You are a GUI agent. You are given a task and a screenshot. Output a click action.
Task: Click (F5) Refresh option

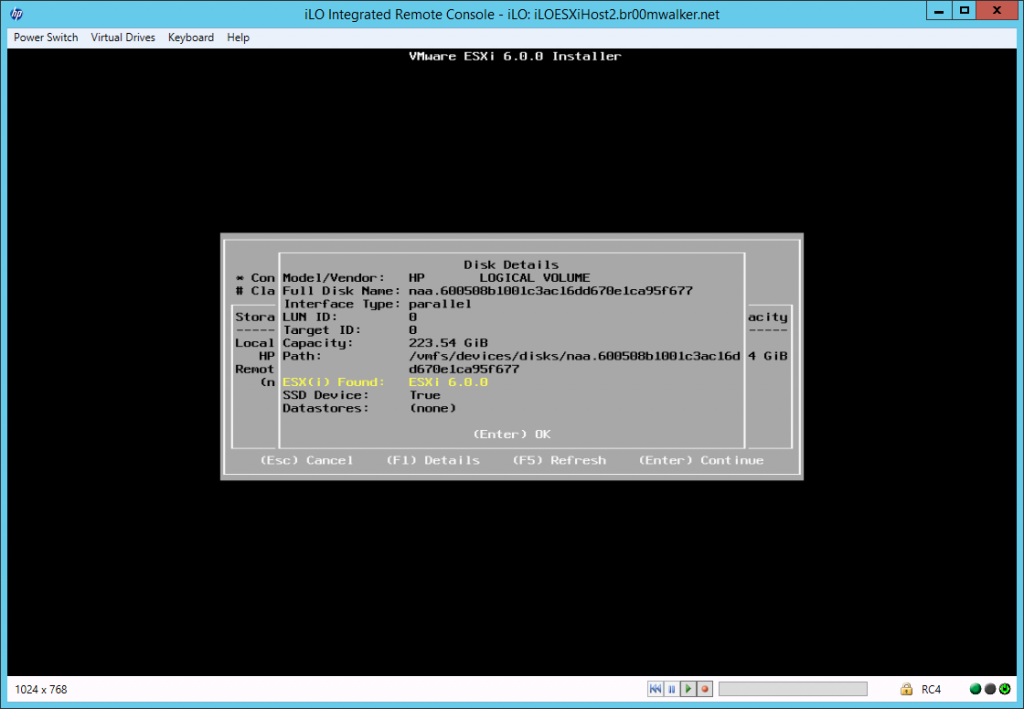(559, 460)
